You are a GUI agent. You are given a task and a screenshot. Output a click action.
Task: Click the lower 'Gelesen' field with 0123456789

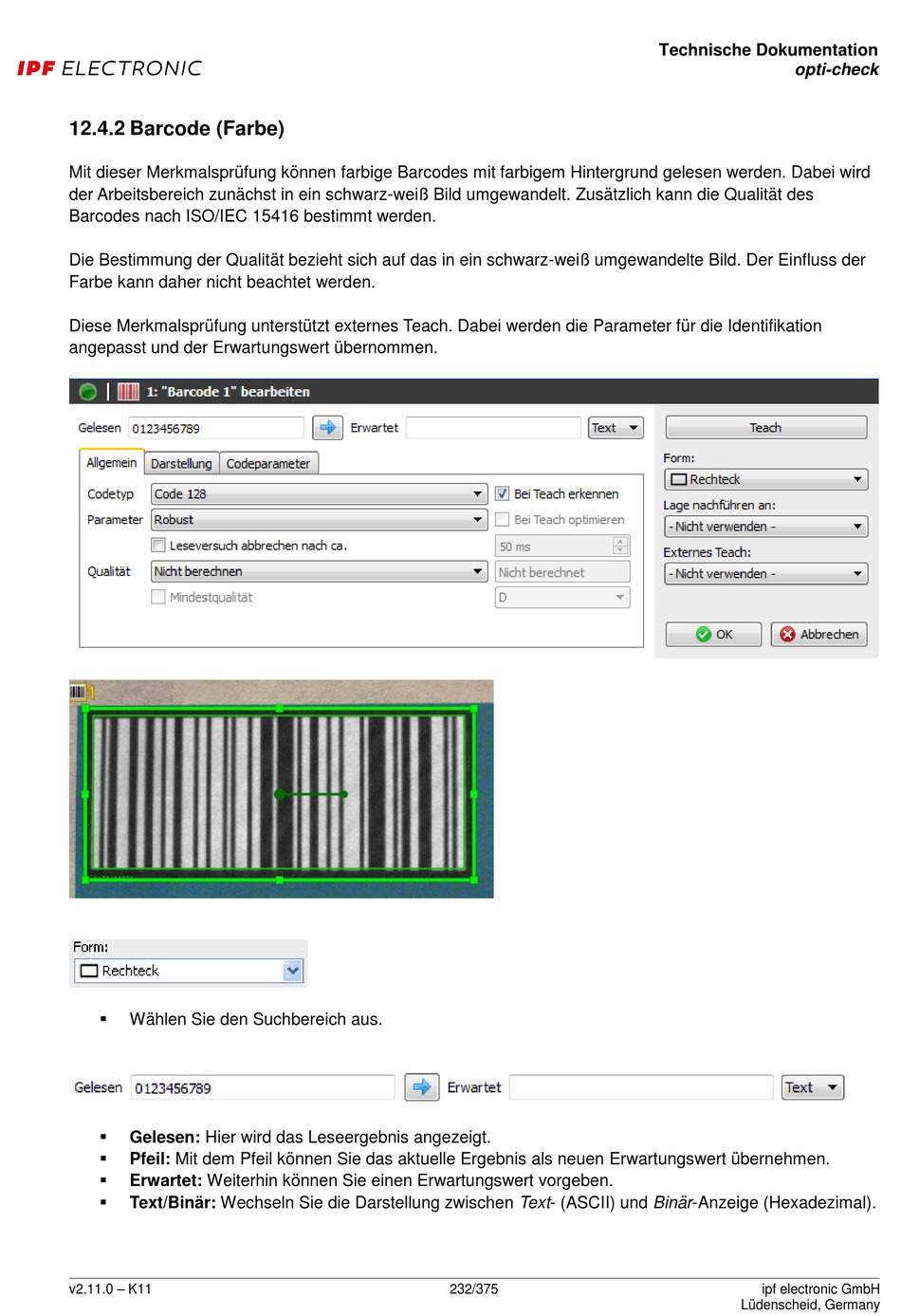(x=263, y=1087)
